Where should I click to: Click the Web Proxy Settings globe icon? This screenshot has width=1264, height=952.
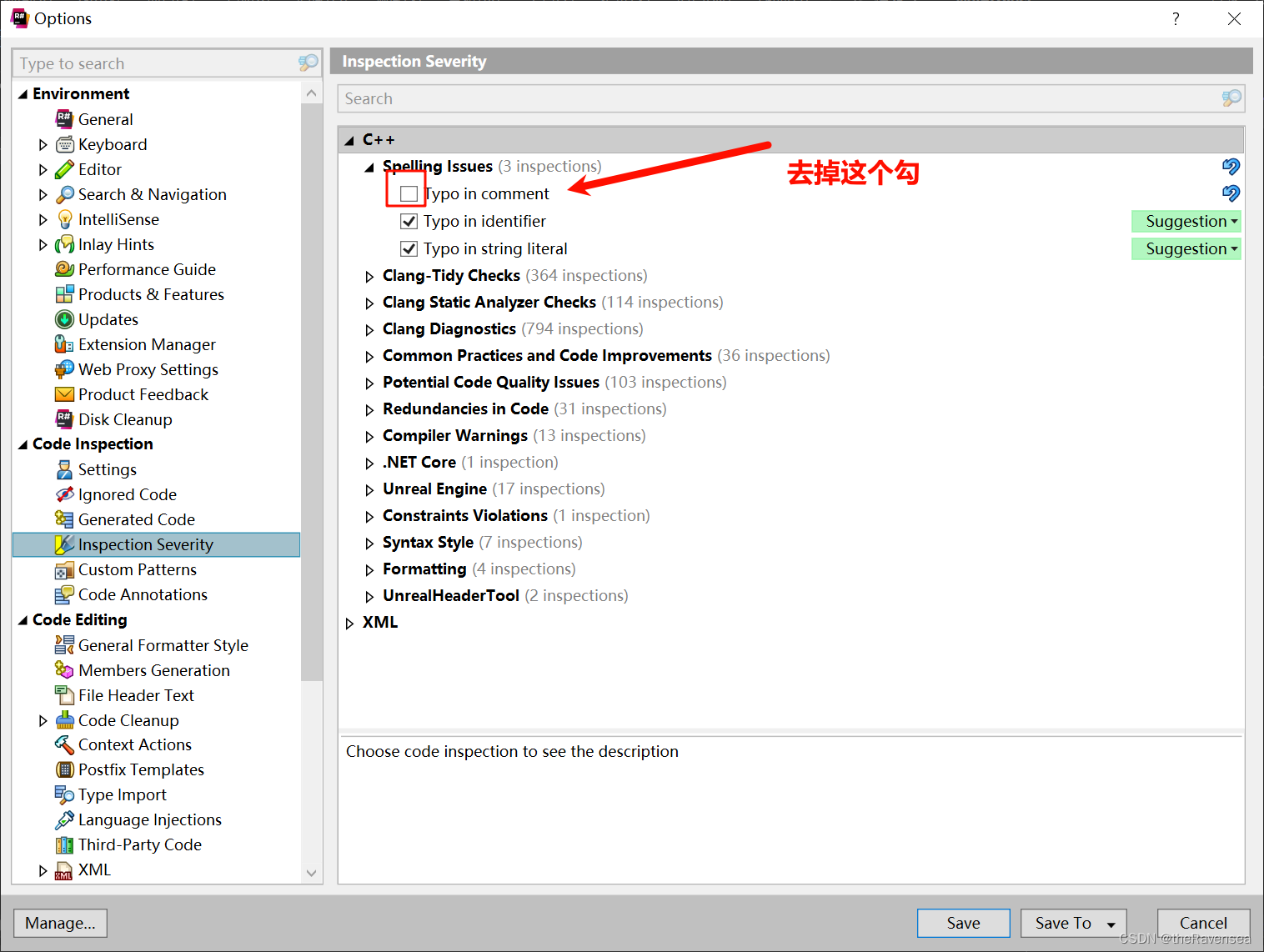pyautogui.click(x=64, y=369)
